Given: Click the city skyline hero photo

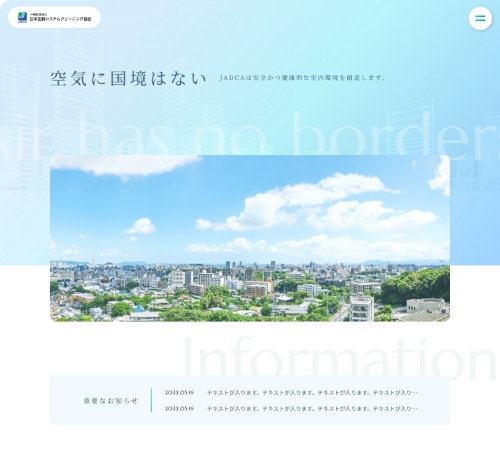Looking at the screenshot, I should pyautogui.click(x=250, y=238).
